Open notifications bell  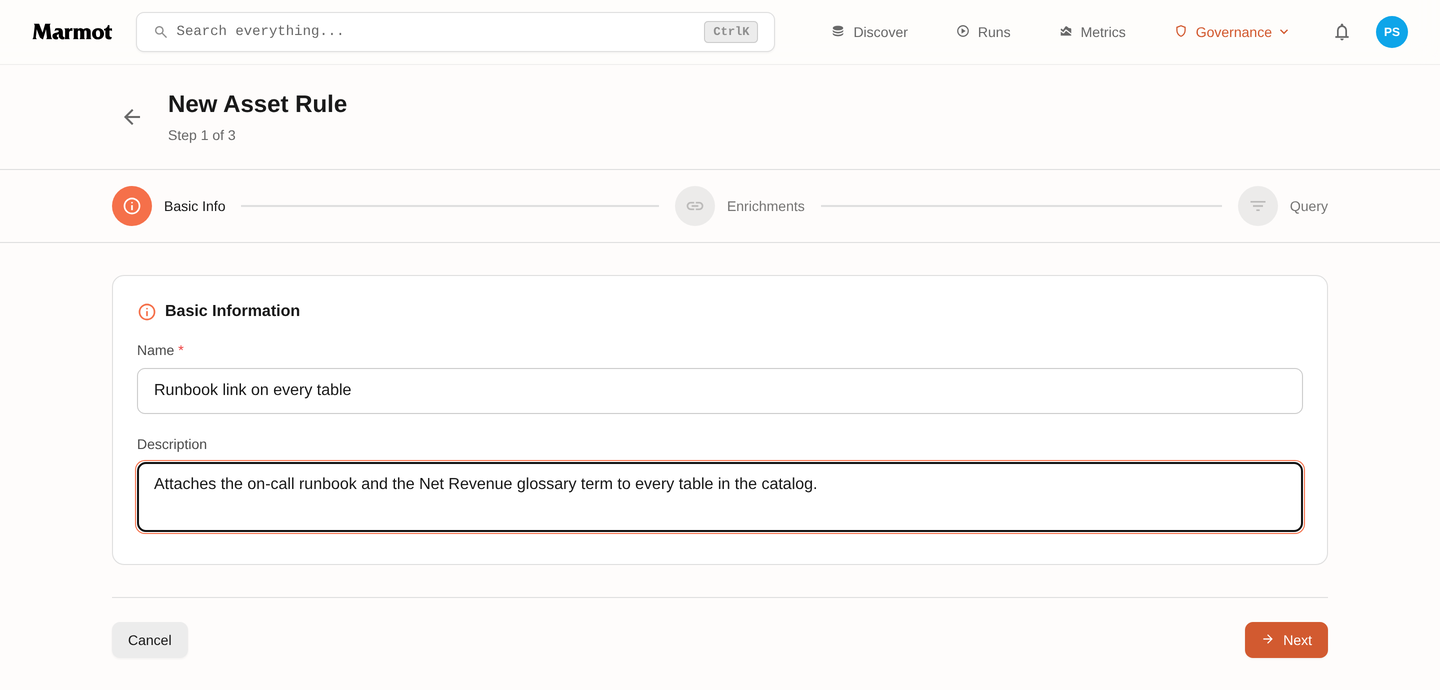[x=1342, y=32]
